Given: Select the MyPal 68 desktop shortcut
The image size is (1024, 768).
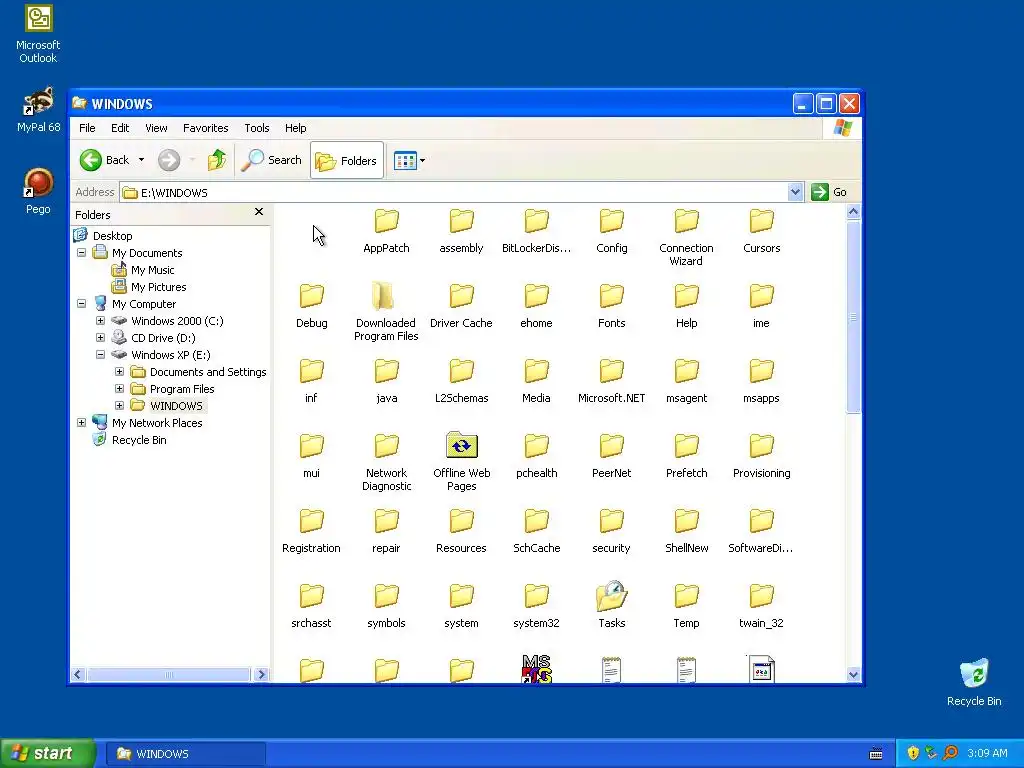Looking at the screenshot, I should 38,110.
